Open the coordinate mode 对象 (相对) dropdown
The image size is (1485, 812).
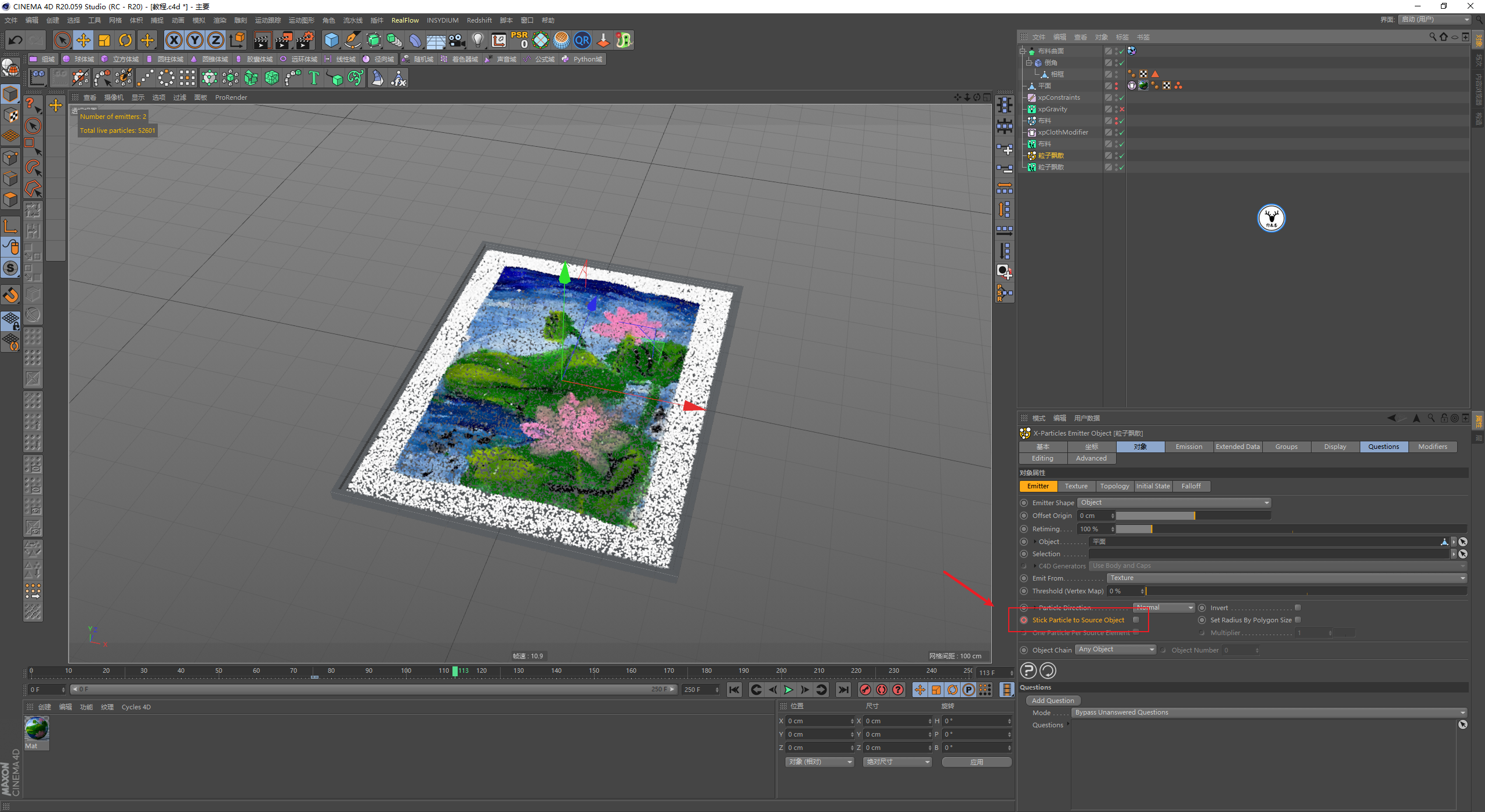coord(820,762)
